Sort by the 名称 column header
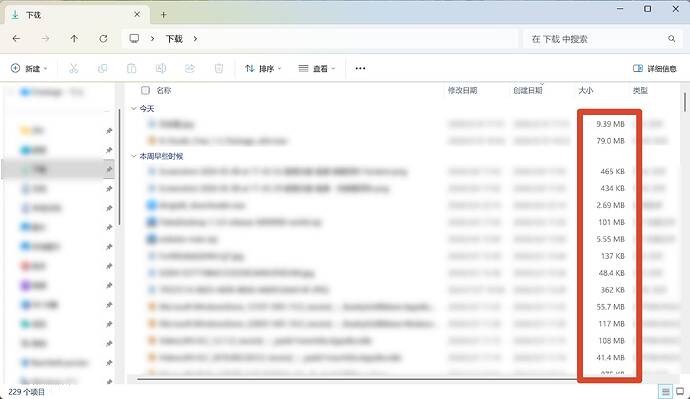 click(164, 90)
